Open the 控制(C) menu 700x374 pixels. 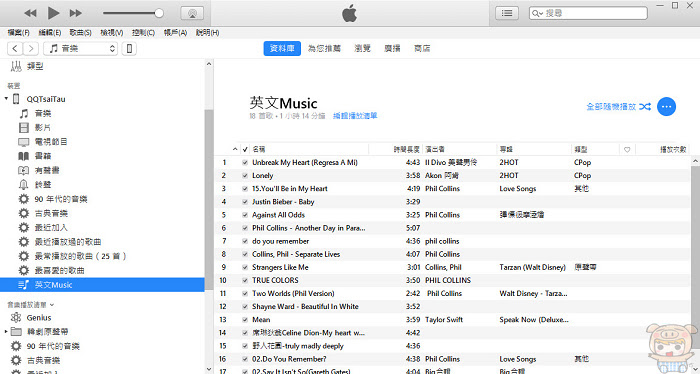[x=143, y=33]
